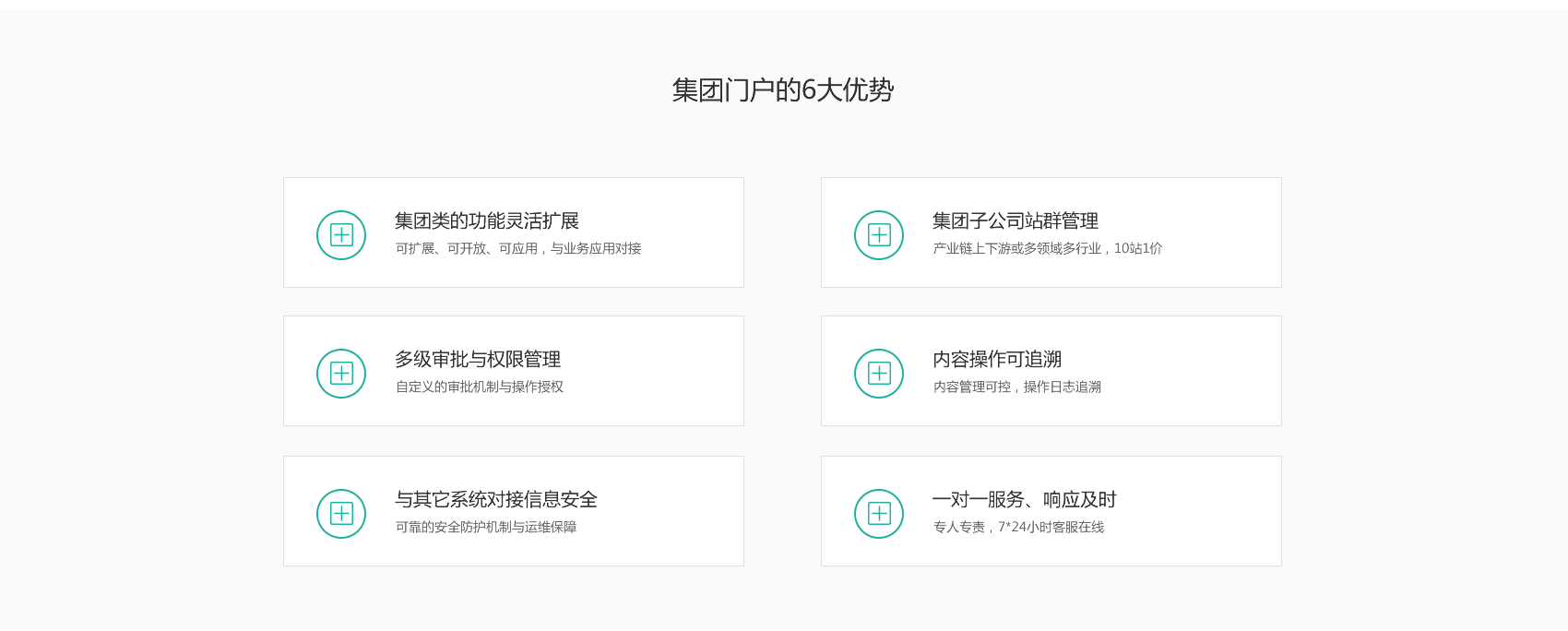Click the plus icon beside 集团类的功能灵活扩展
Viewport: 1568px width, 631px height.
[x=341, y=235]
